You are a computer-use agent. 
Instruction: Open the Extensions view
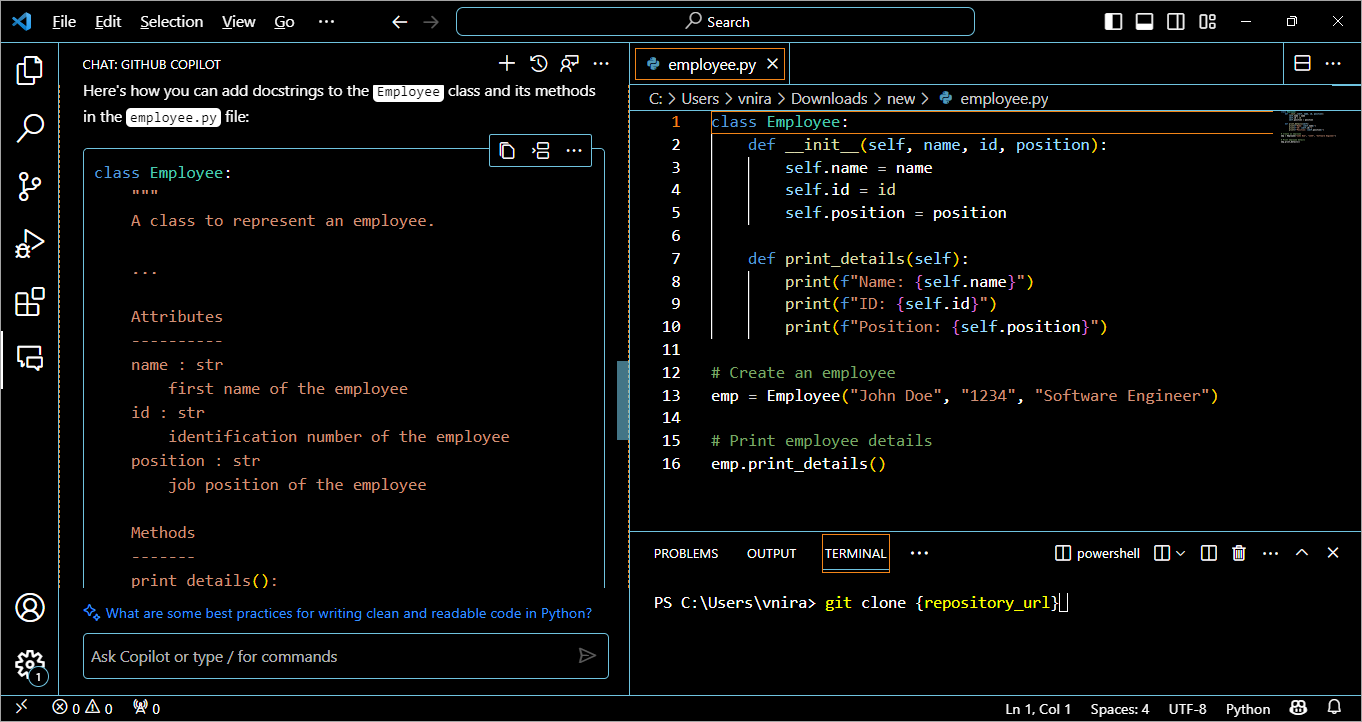30,302
